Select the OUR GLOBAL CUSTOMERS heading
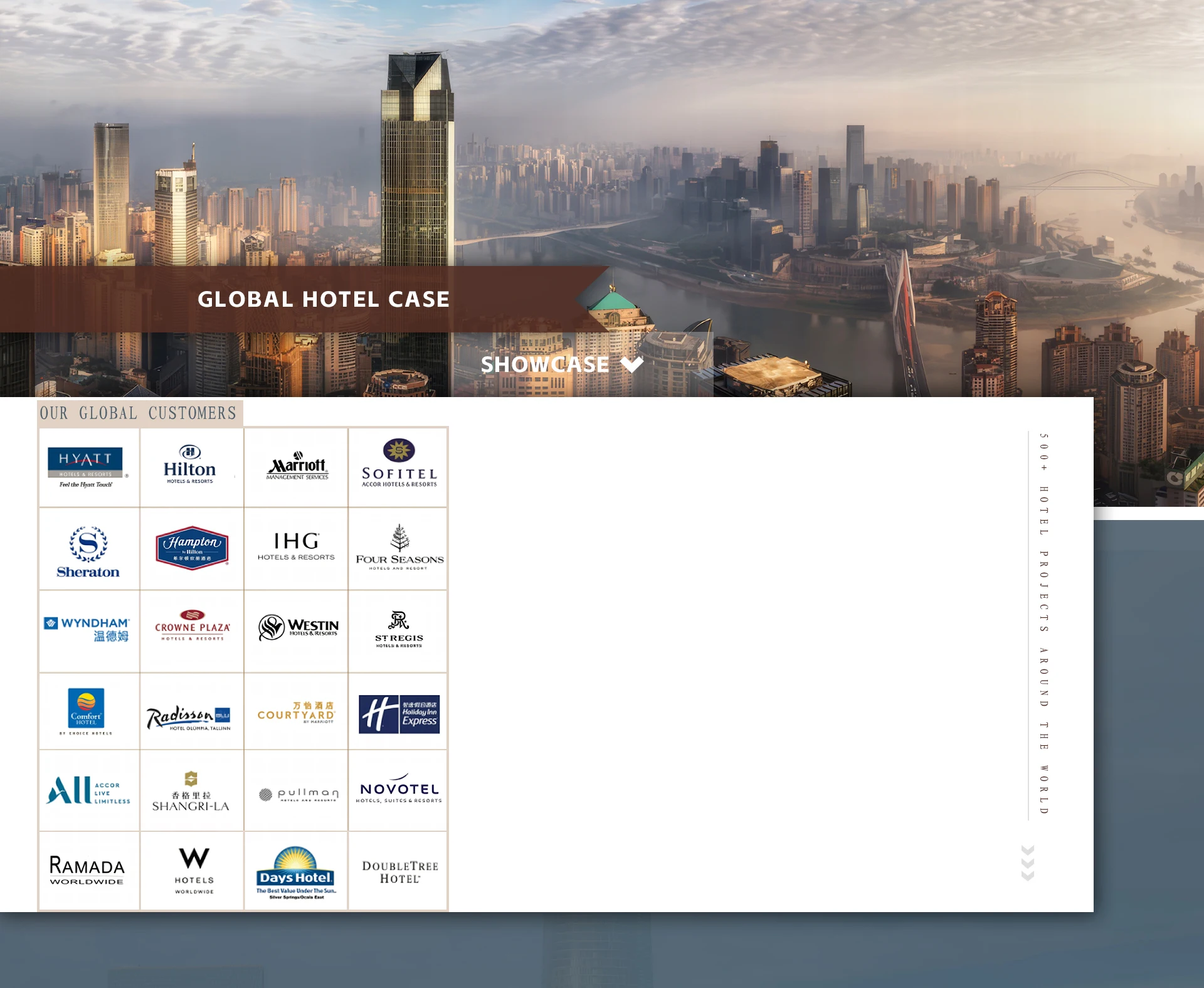1204x988 pixels. click(139, 413)
